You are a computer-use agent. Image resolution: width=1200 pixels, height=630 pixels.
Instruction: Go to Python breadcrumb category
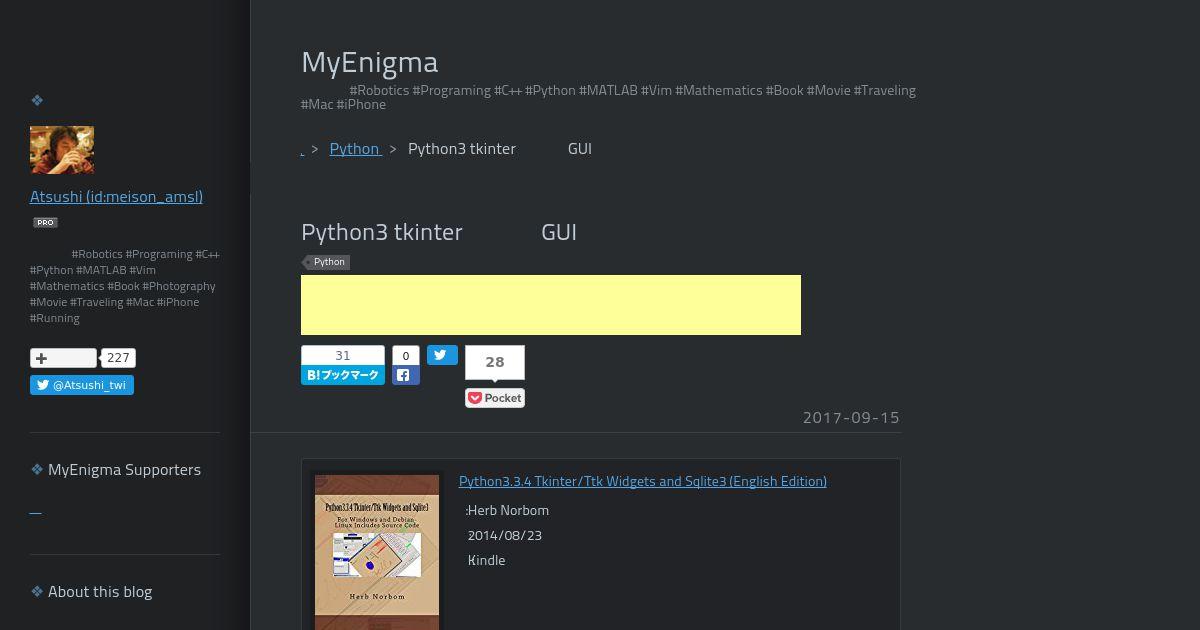click(x=355, y=148)
